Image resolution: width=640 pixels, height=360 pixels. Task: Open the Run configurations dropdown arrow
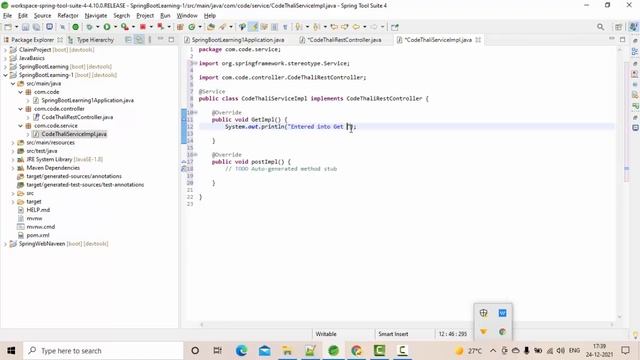point(115,27)
